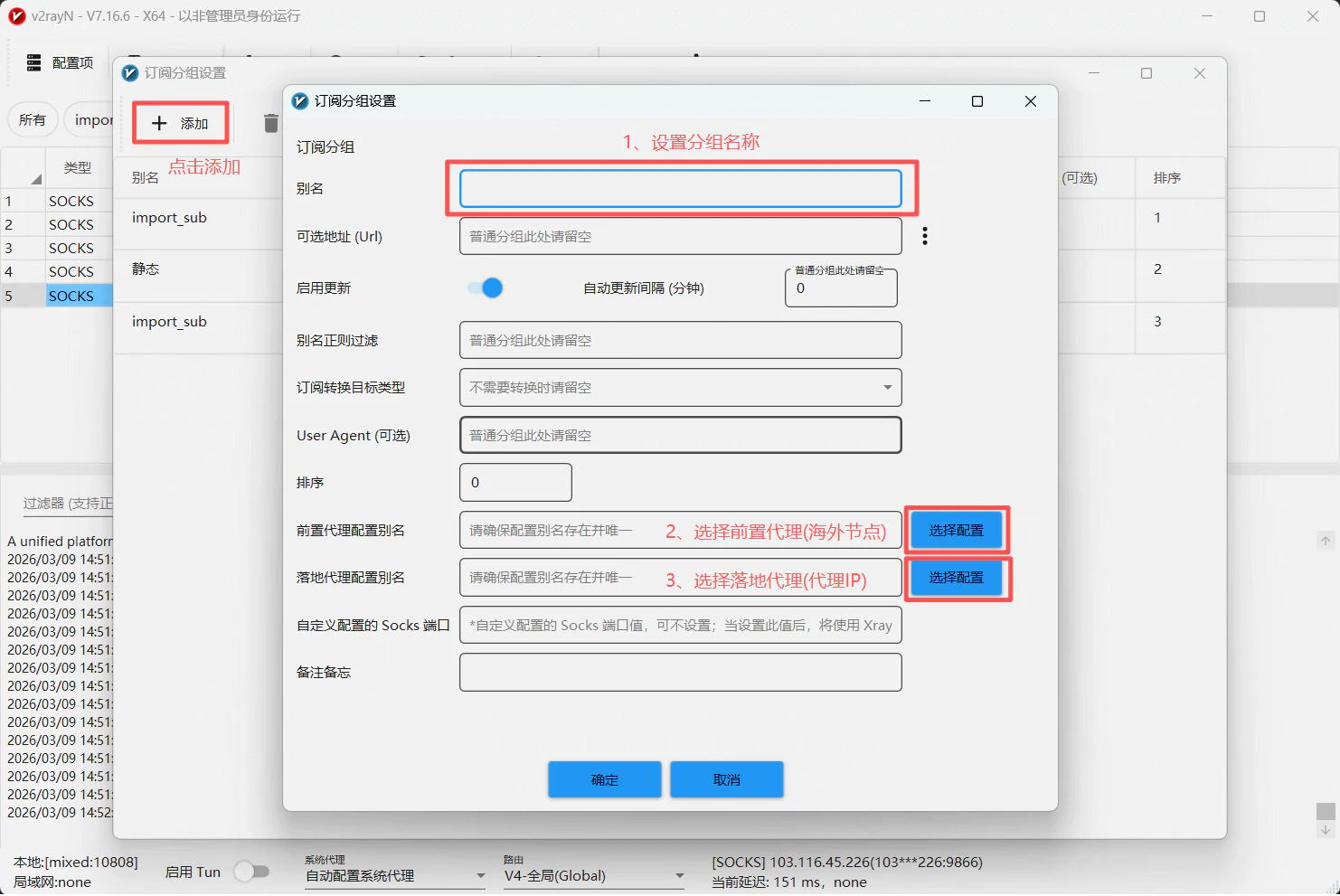Image resolution: width=1340 pixels, height=896 pixels.
Task: Open the 系统代理 dropdown in the status bar
Action: 394,875
